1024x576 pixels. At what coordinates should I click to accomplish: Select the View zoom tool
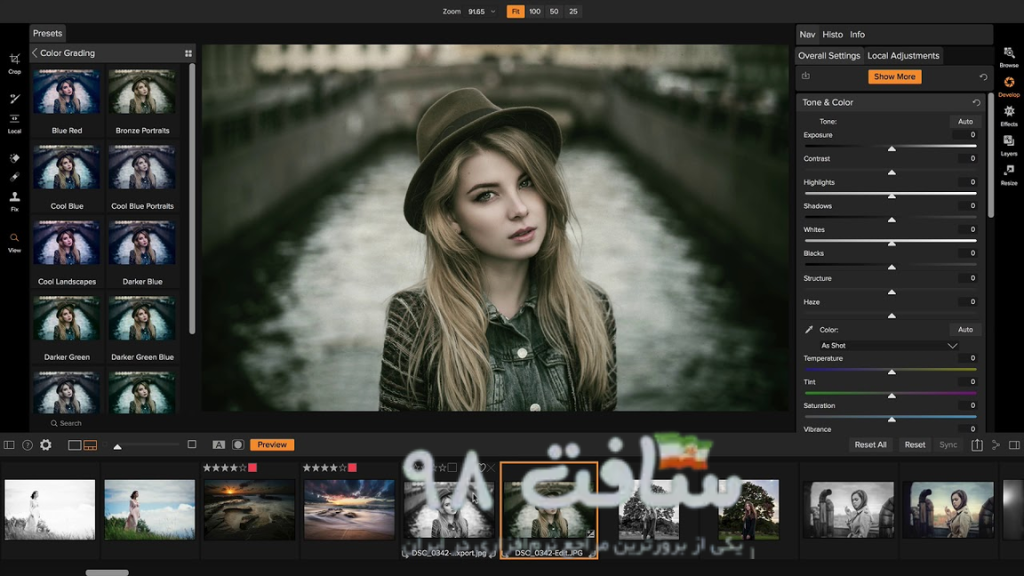pos(14,242)
